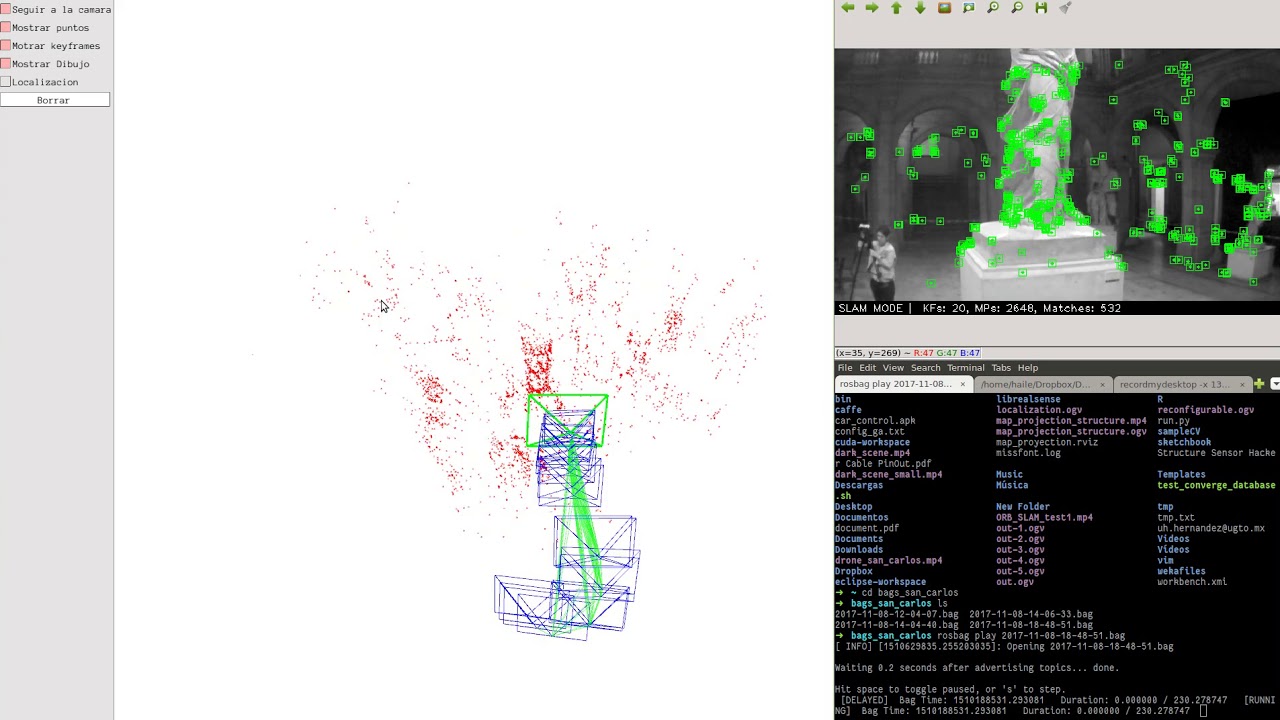
Task: Click 'SLAM MODE' status text in image viewer
Action: (870, 308)
